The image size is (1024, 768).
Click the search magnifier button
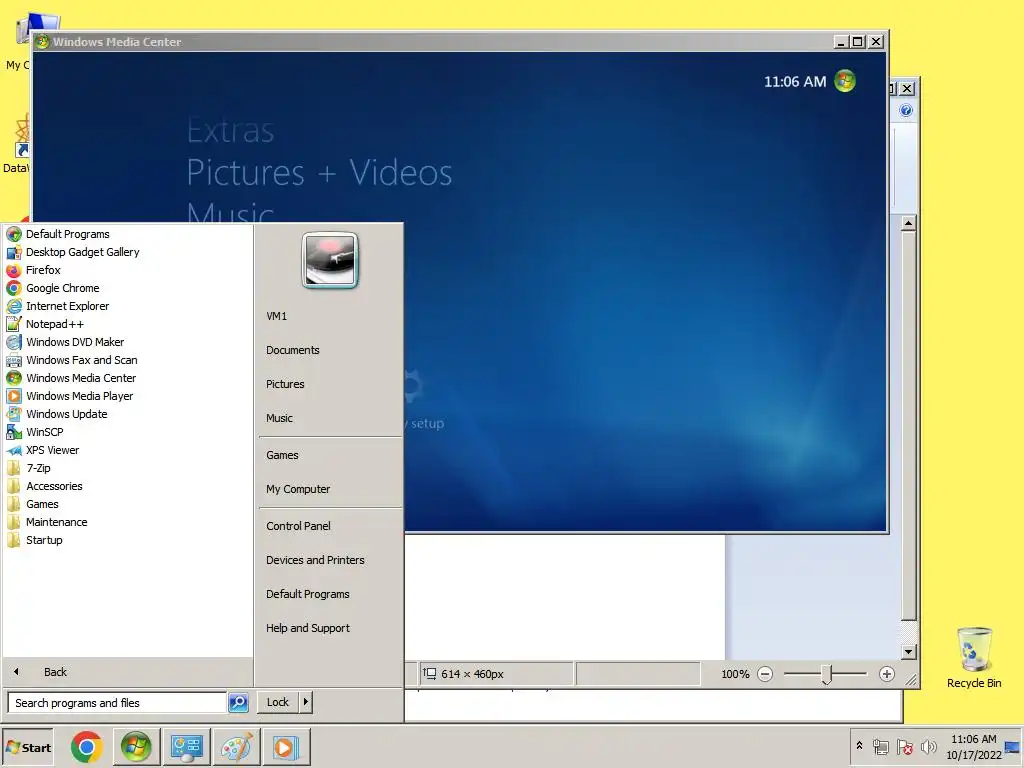tap(238, 703)
